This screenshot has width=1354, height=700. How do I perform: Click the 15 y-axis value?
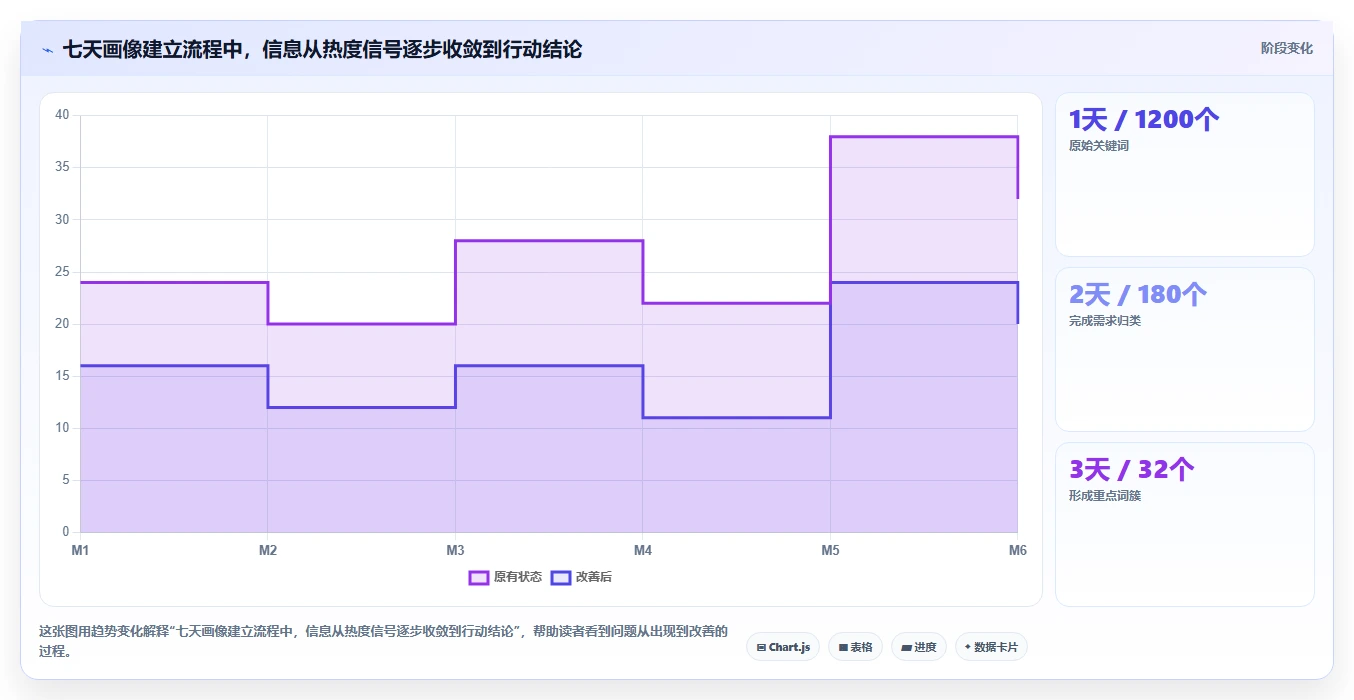click(x=62, y=376)
